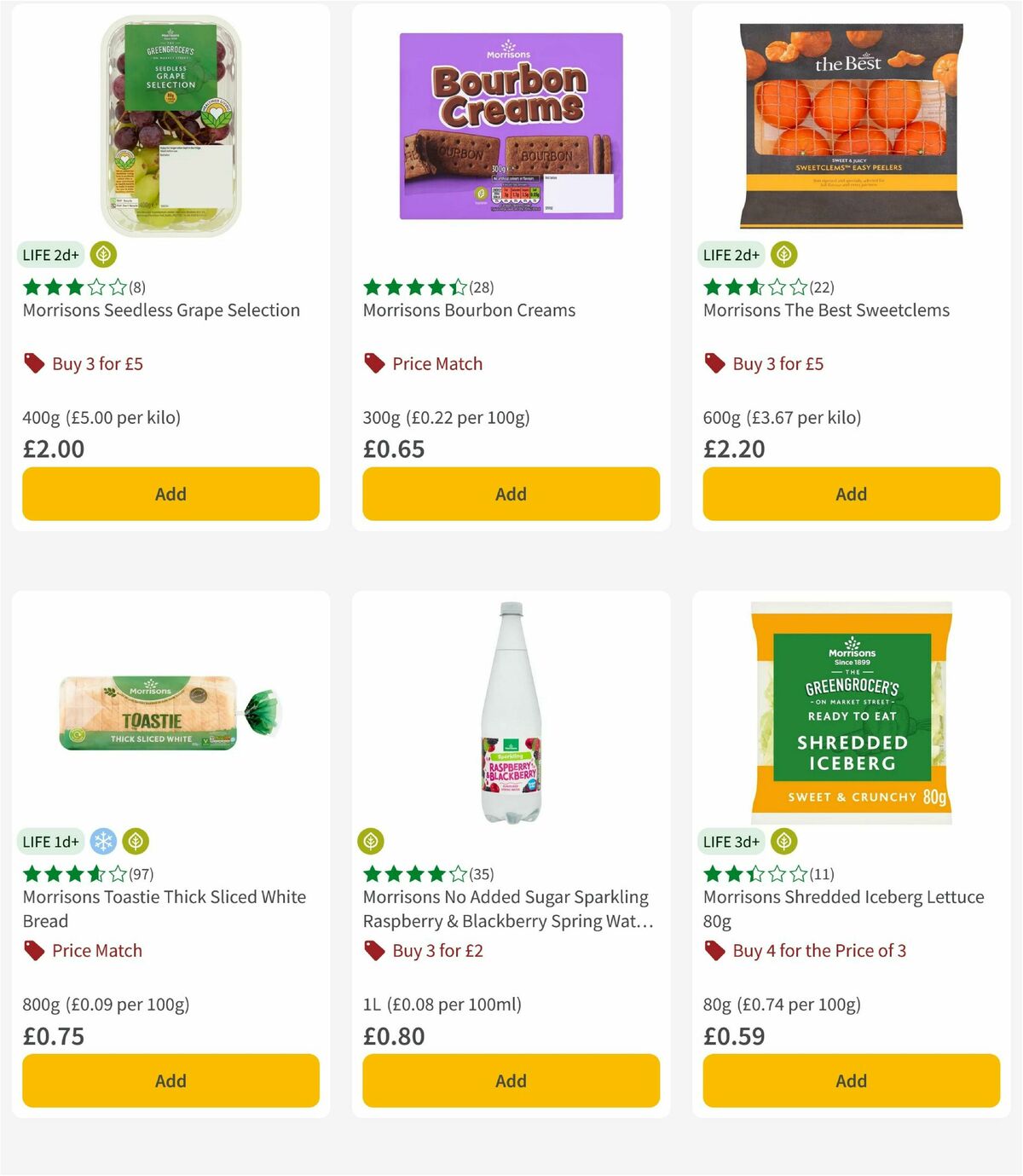Click the leaf icon on the Sparkling Water product
Viewport: 1023px width, 1176px height.
point(370,841)
